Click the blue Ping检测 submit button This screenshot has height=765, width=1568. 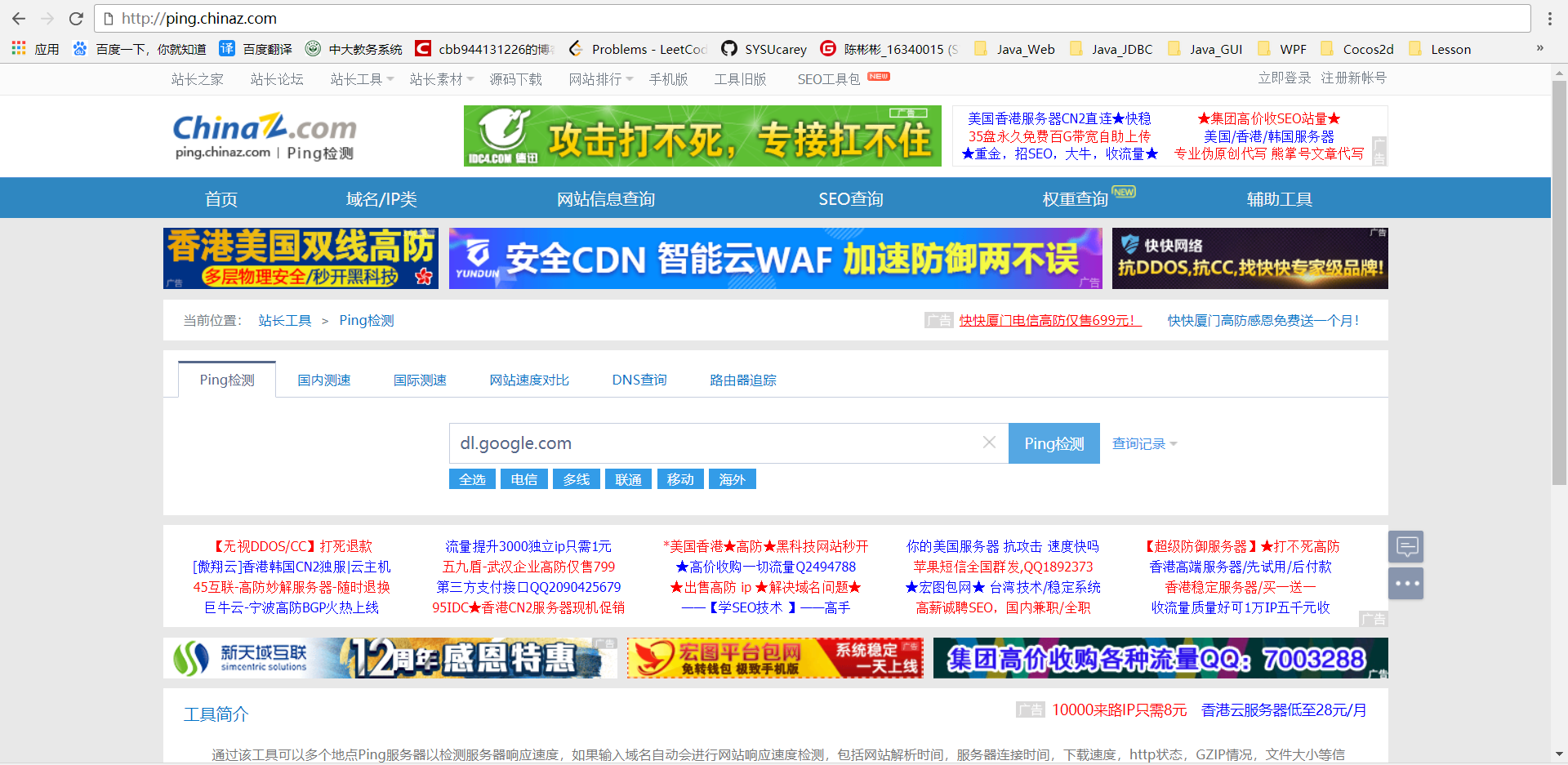pyautogui.click(x=1054, y=443)
